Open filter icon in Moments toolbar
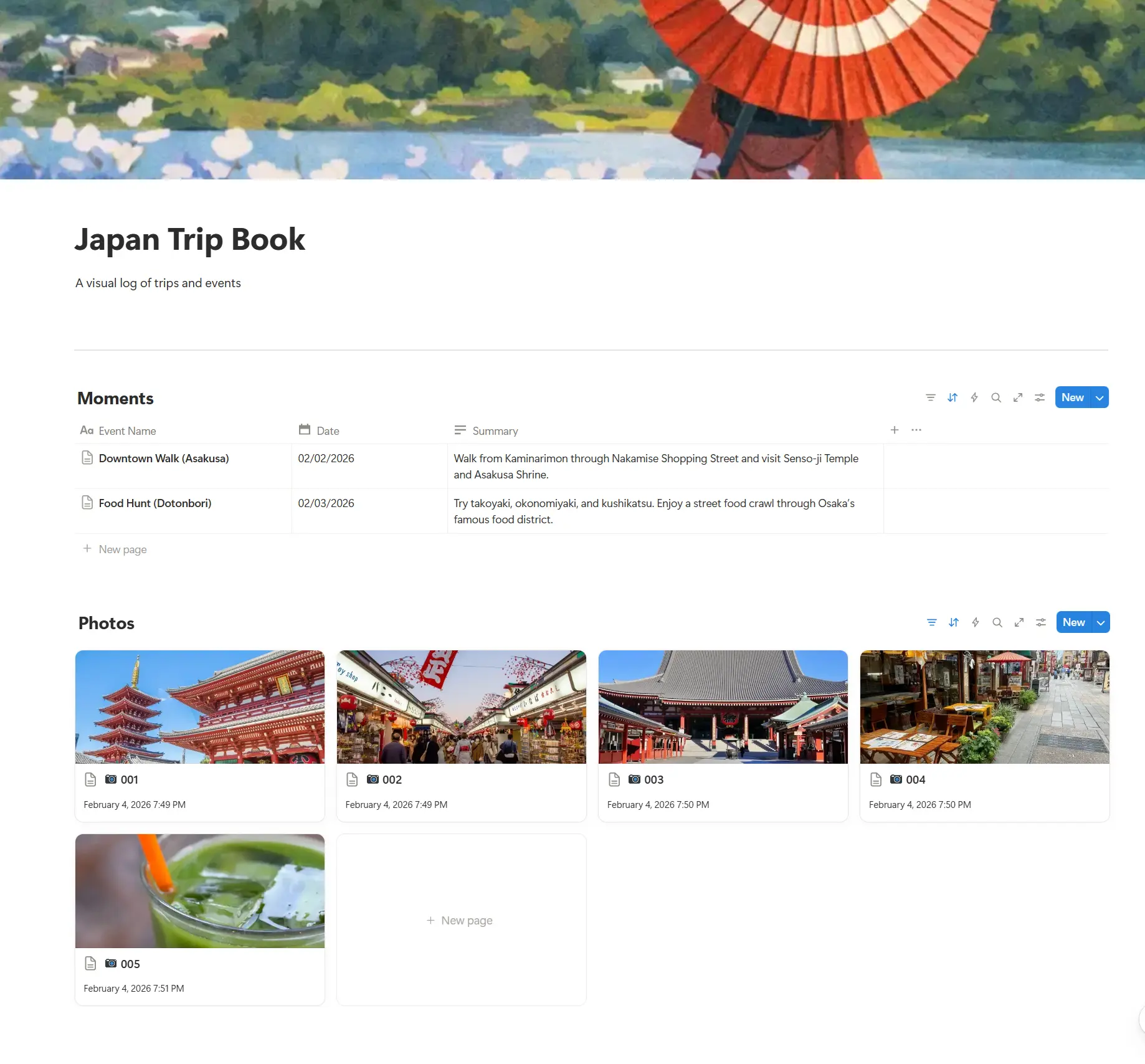 click(x=931, y=397)
